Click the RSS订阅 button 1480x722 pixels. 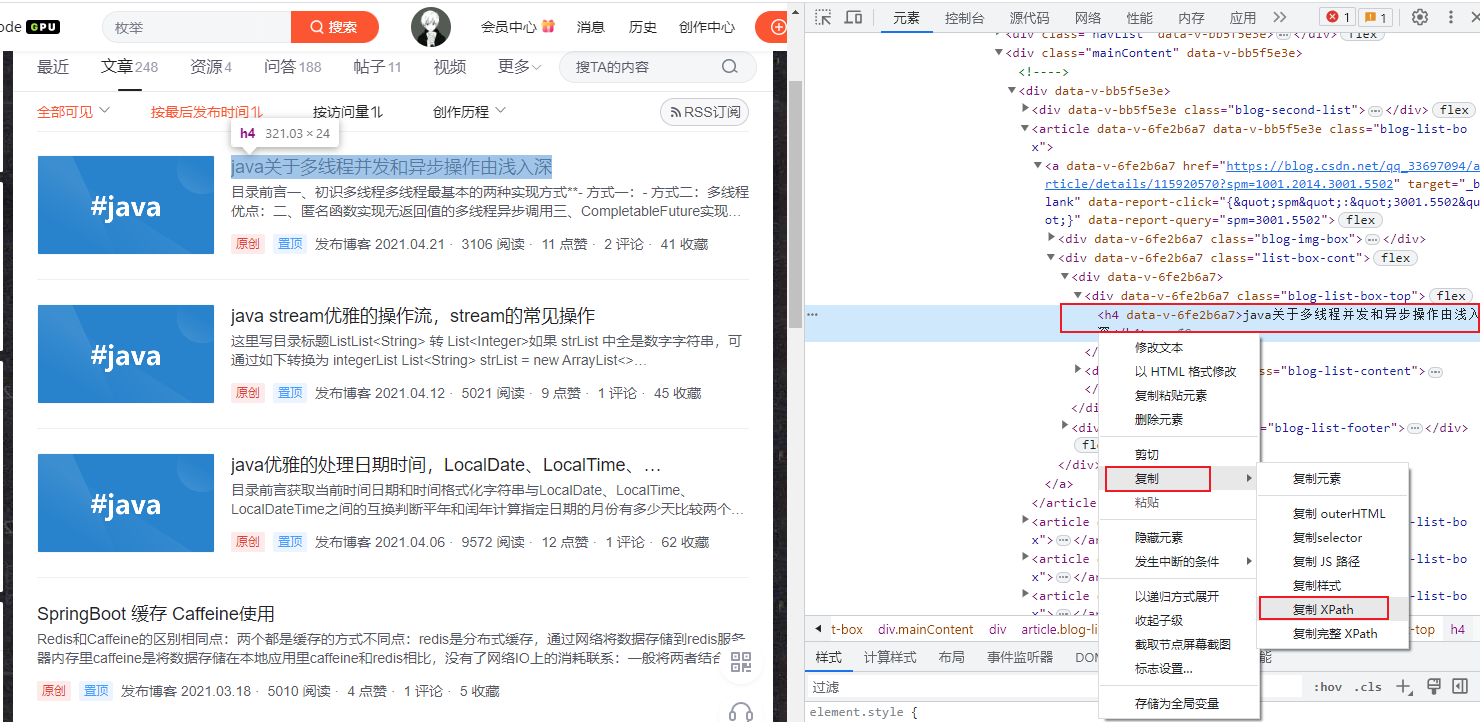pos(704,112)
